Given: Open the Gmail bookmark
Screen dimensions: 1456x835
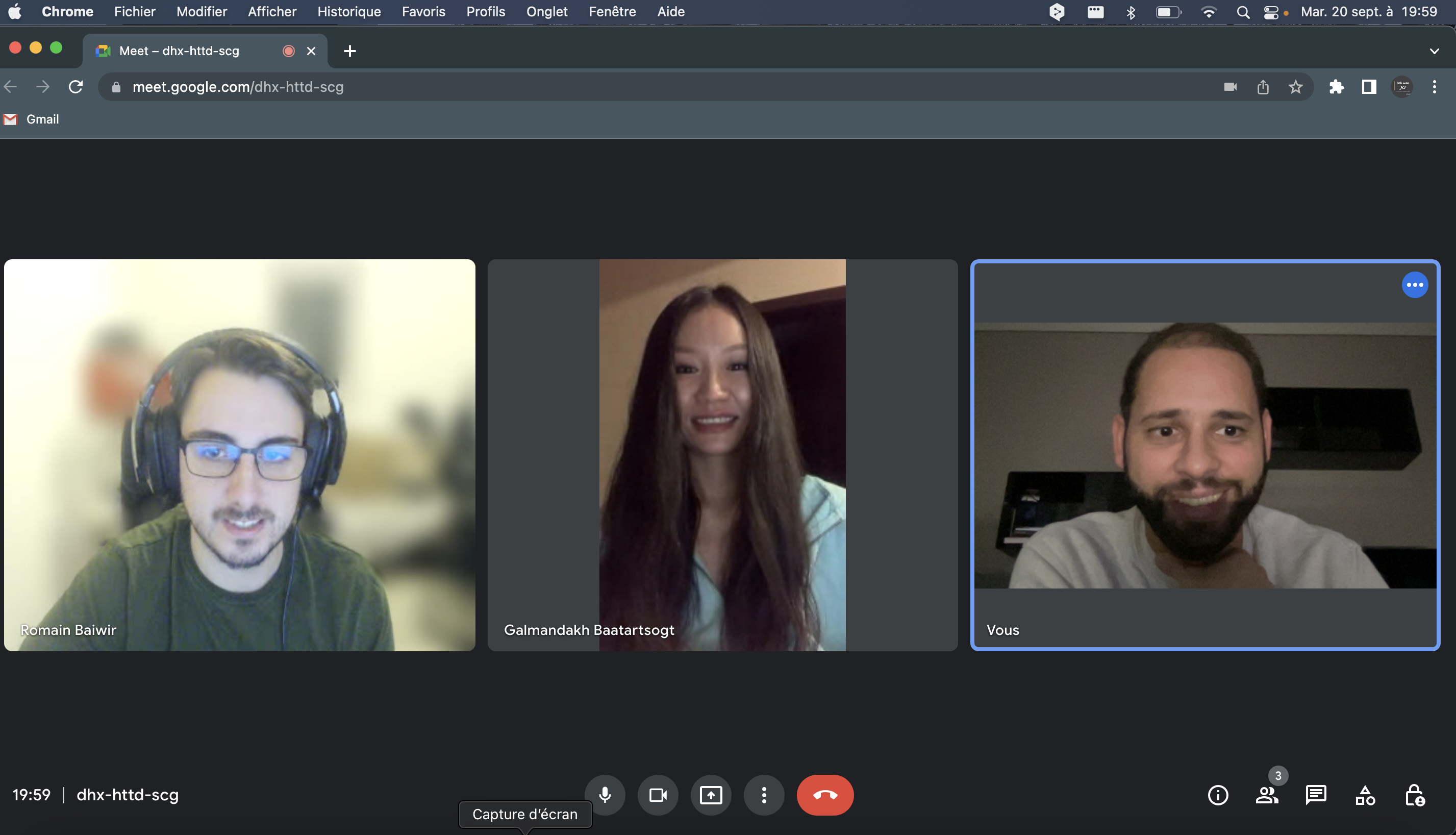Looking at the screenshot, I should (x=32, y=119).
